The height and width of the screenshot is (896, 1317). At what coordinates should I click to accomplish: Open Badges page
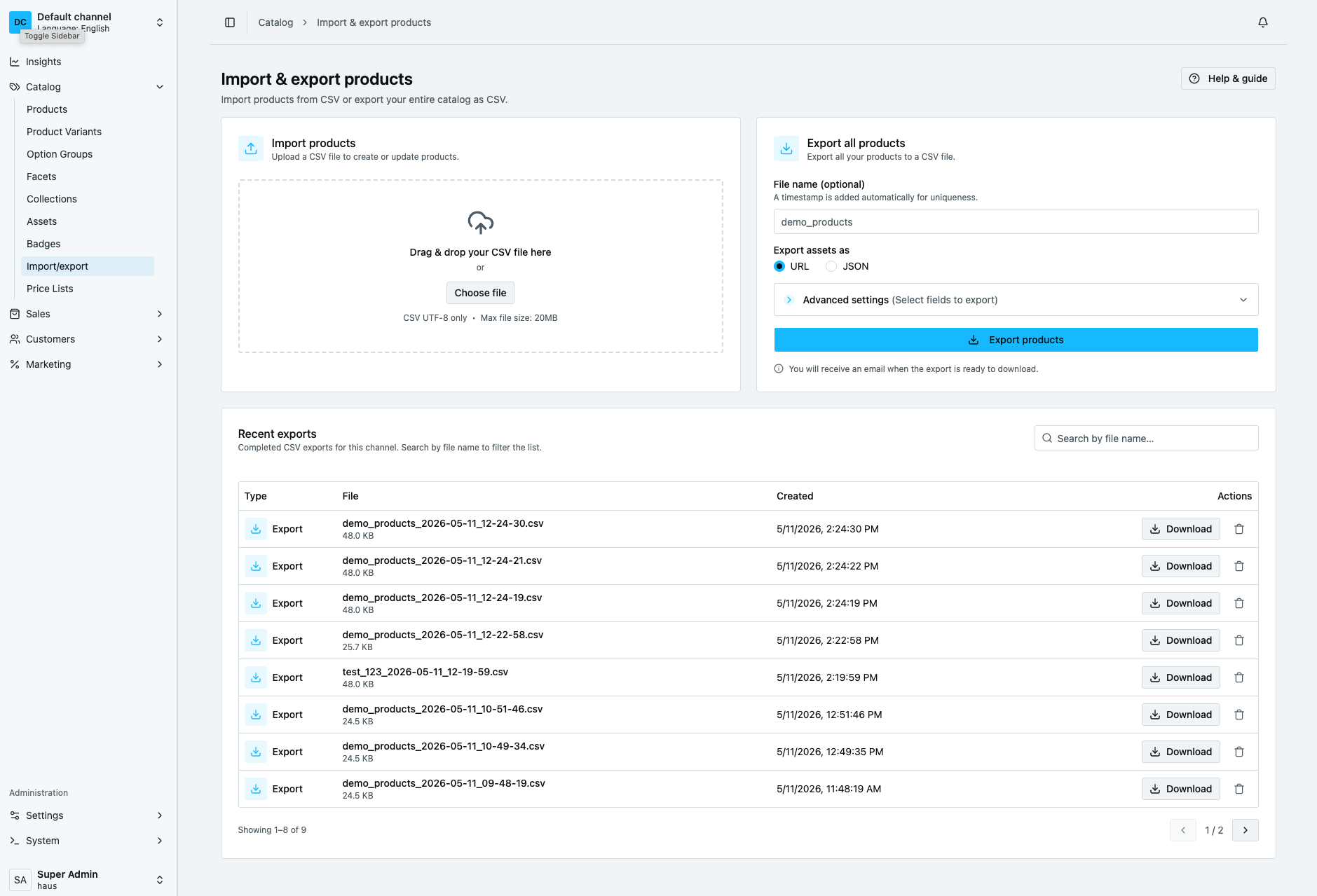pos(43,244)
